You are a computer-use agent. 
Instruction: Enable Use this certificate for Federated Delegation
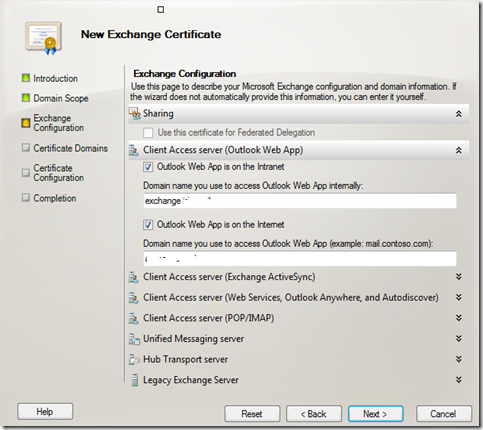click(148, 133)
